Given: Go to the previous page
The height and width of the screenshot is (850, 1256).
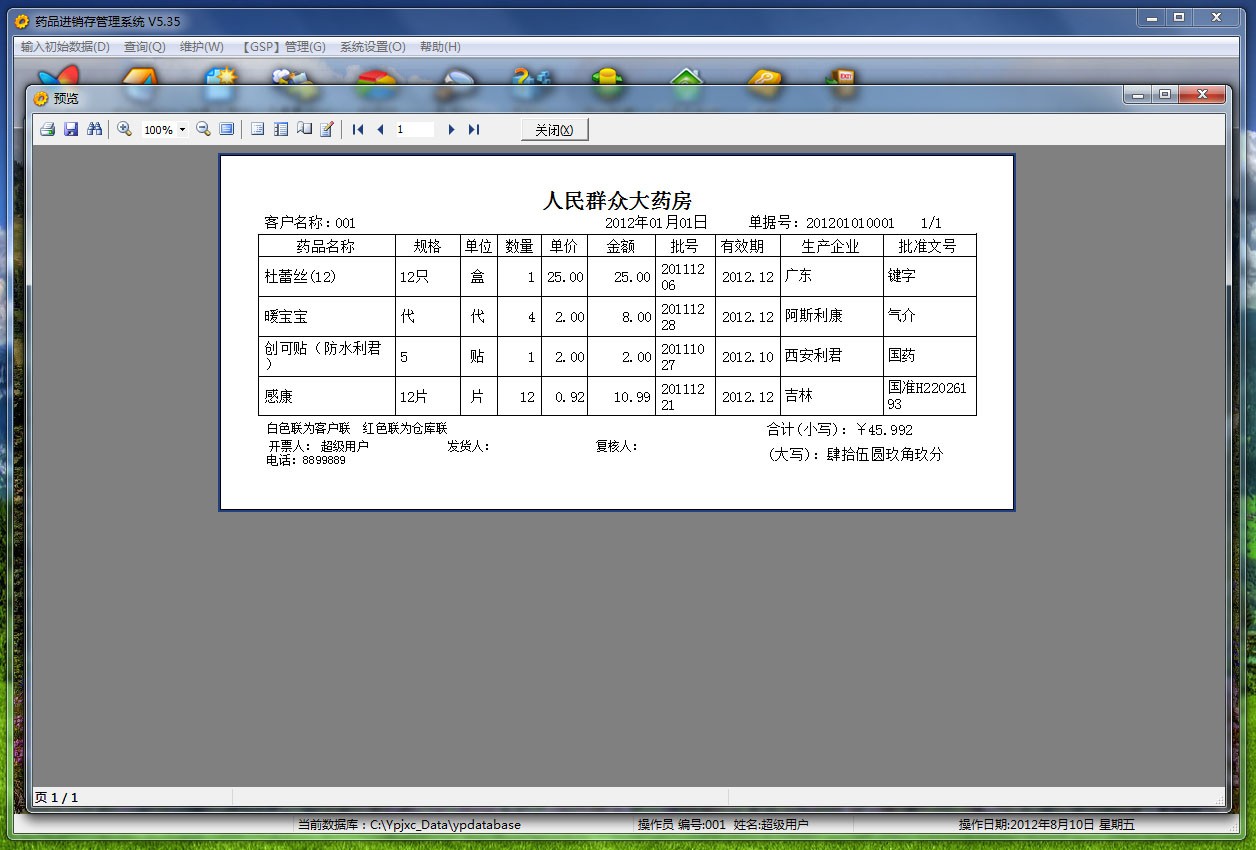Looking at the screenshot, I should [380, 129].
